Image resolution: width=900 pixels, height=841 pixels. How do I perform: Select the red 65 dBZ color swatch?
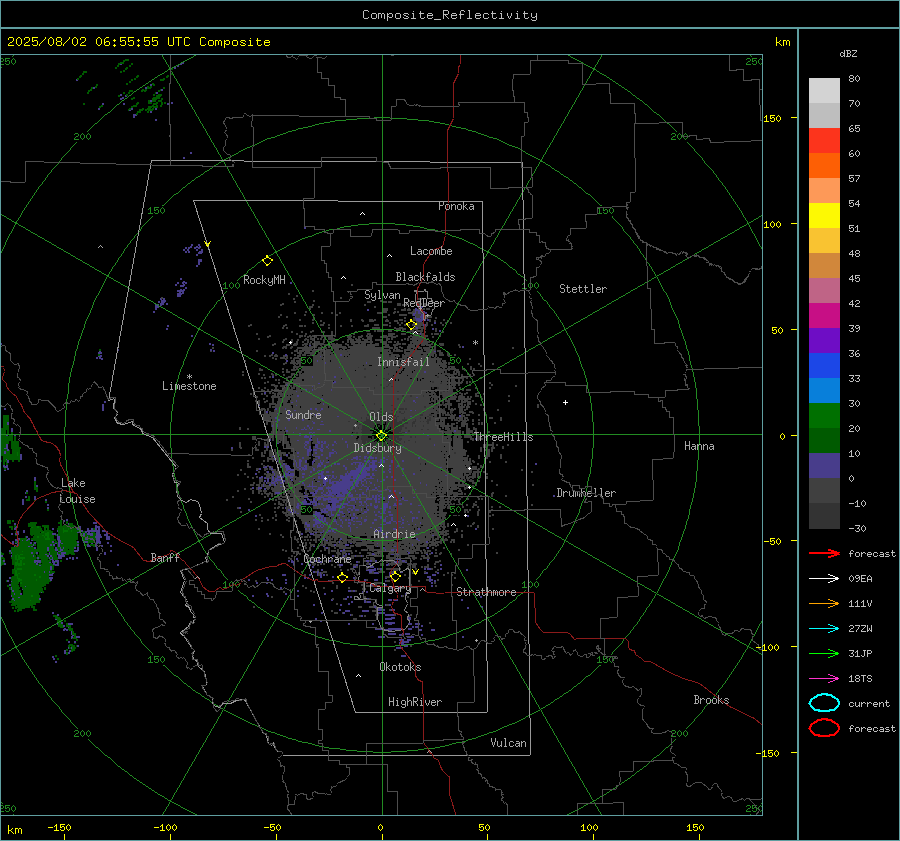[x=824, y=140]
